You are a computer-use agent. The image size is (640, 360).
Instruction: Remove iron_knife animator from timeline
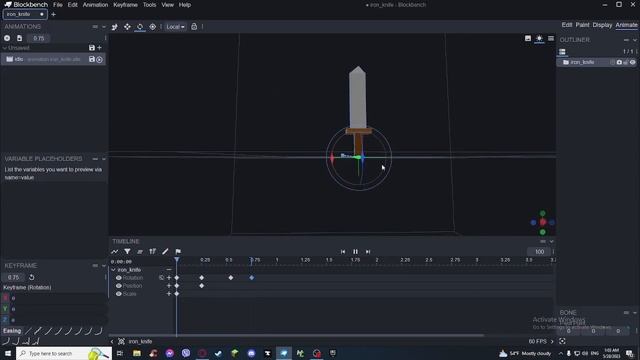[x=169, y=270]
